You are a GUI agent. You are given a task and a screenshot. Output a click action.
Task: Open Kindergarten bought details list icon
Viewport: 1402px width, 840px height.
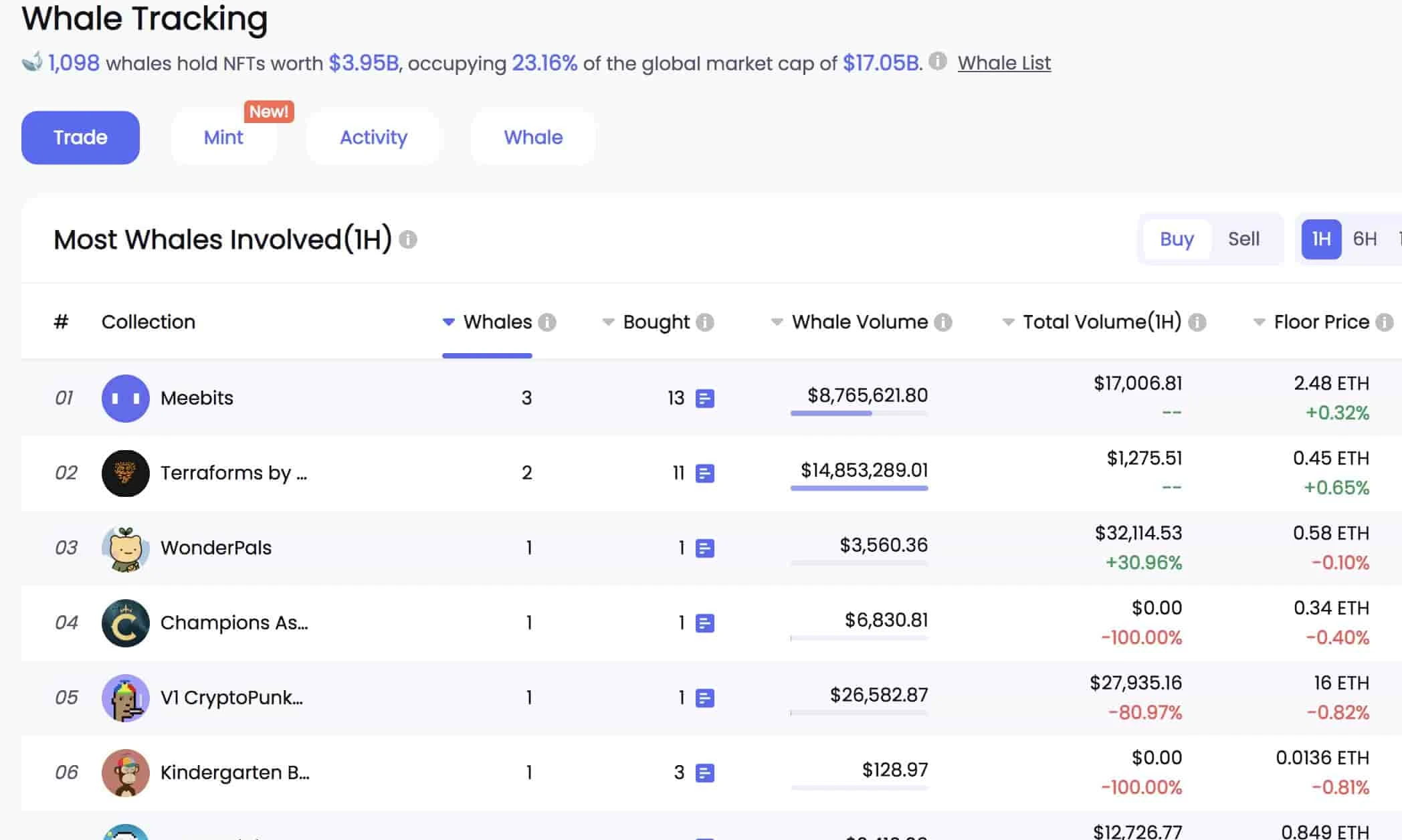(705, 773)
